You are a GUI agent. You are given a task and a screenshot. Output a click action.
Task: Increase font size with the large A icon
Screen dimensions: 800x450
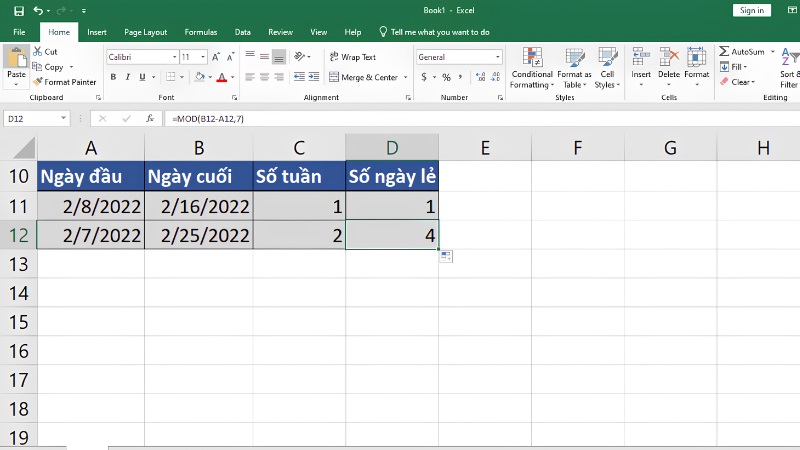pyautogui.click(x=216, y=57)
